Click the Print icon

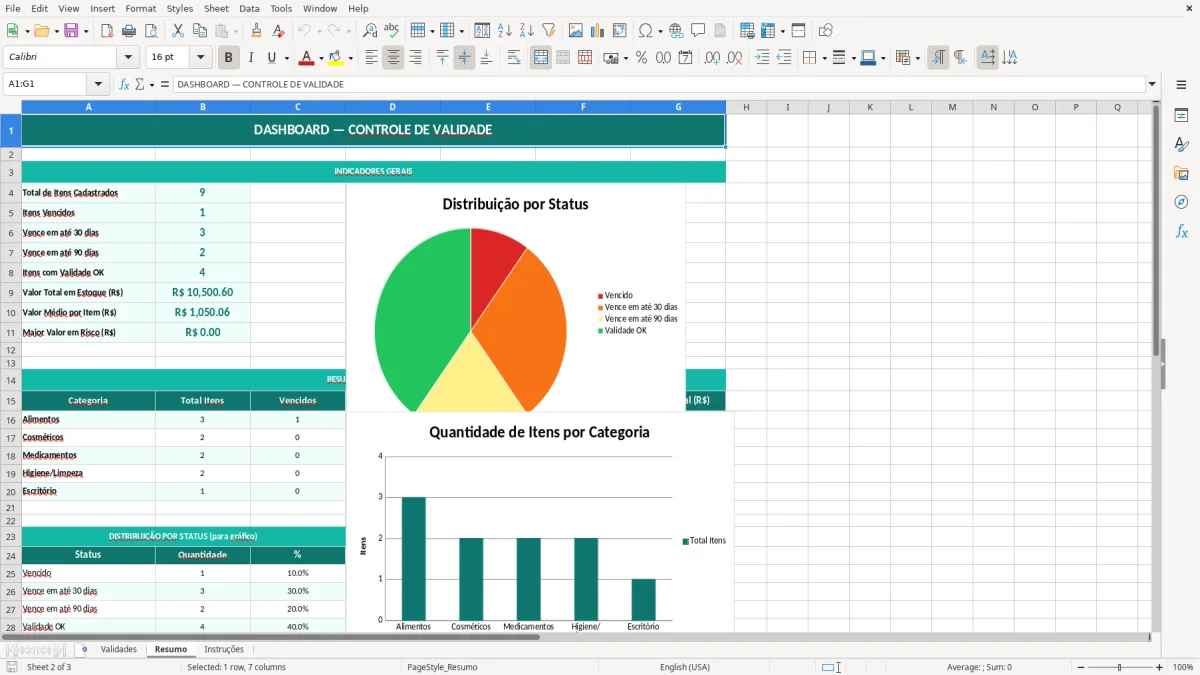pyautogui.click(x=129, y=31)
